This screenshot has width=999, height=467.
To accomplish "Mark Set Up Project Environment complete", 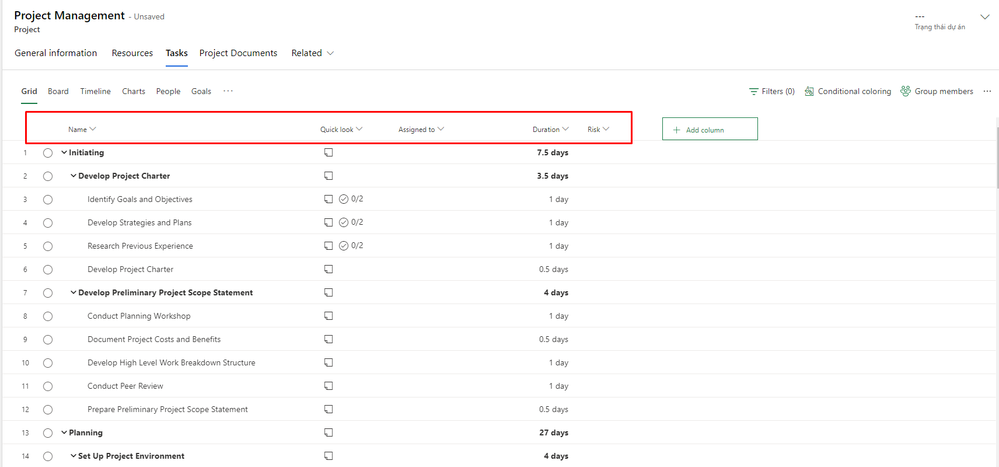I will pos(48,456).
